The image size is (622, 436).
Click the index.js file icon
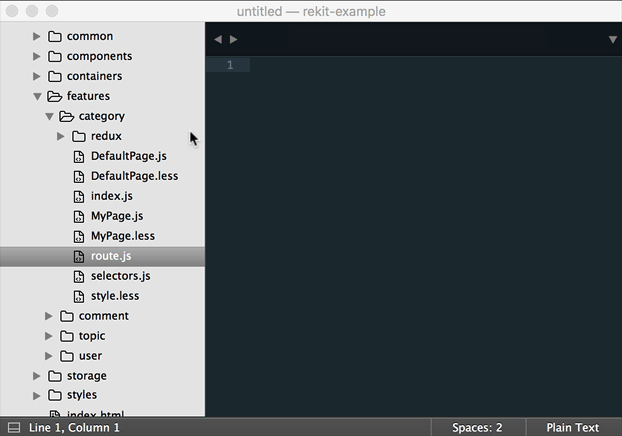point(79,196)
